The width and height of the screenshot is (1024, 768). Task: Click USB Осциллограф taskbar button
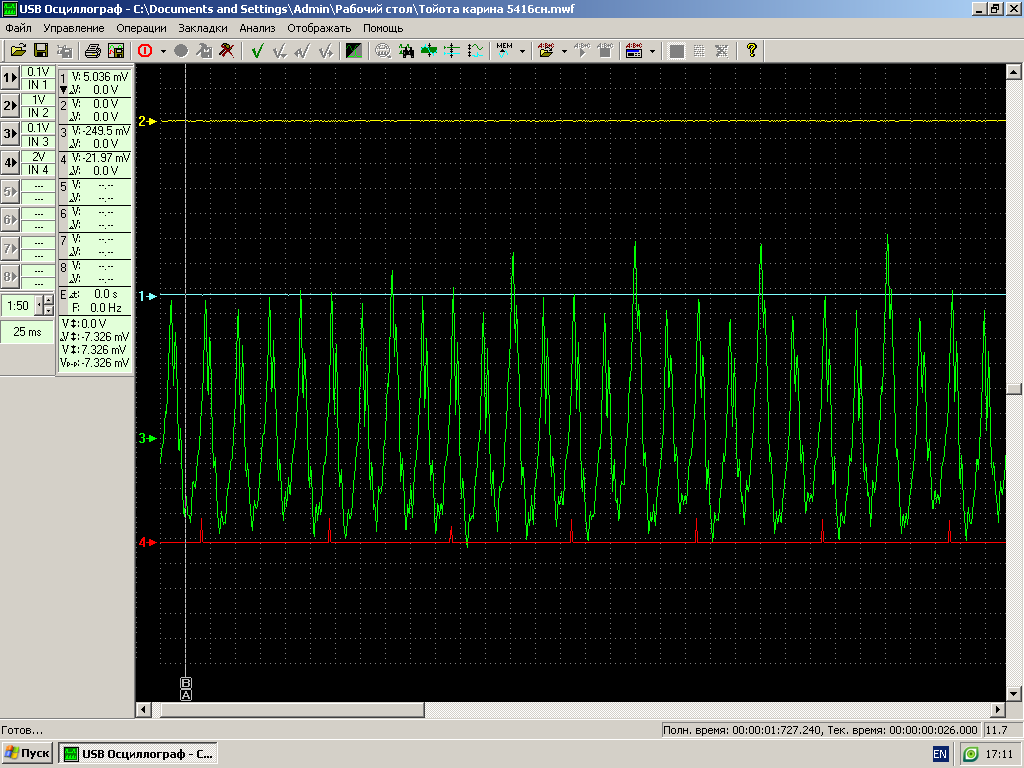(138, 754)
